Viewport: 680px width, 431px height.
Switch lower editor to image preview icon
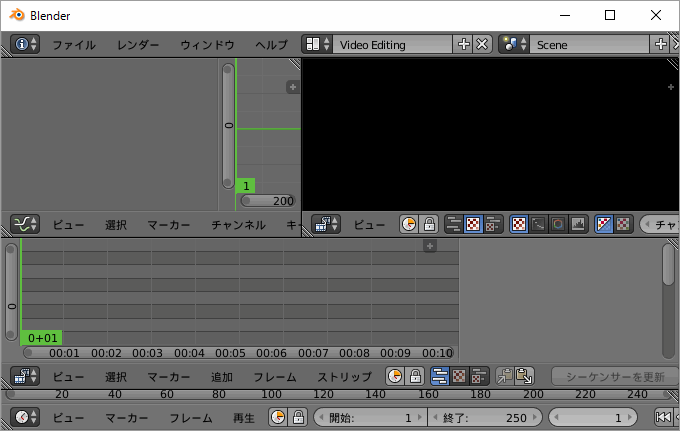pyautogui.click(x=459, y=376)
